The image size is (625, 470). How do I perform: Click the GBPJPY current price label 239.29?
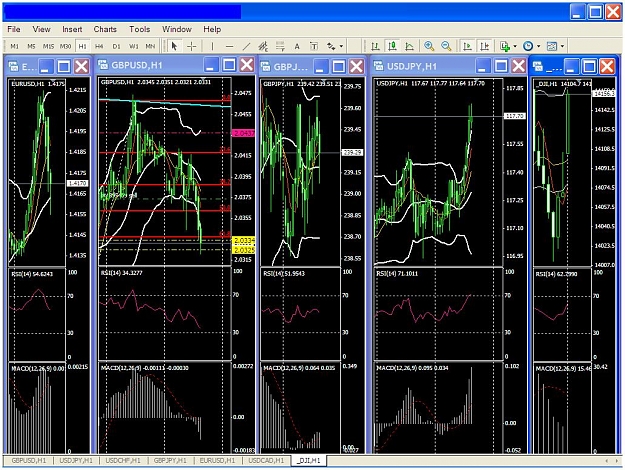click(352, 153)
